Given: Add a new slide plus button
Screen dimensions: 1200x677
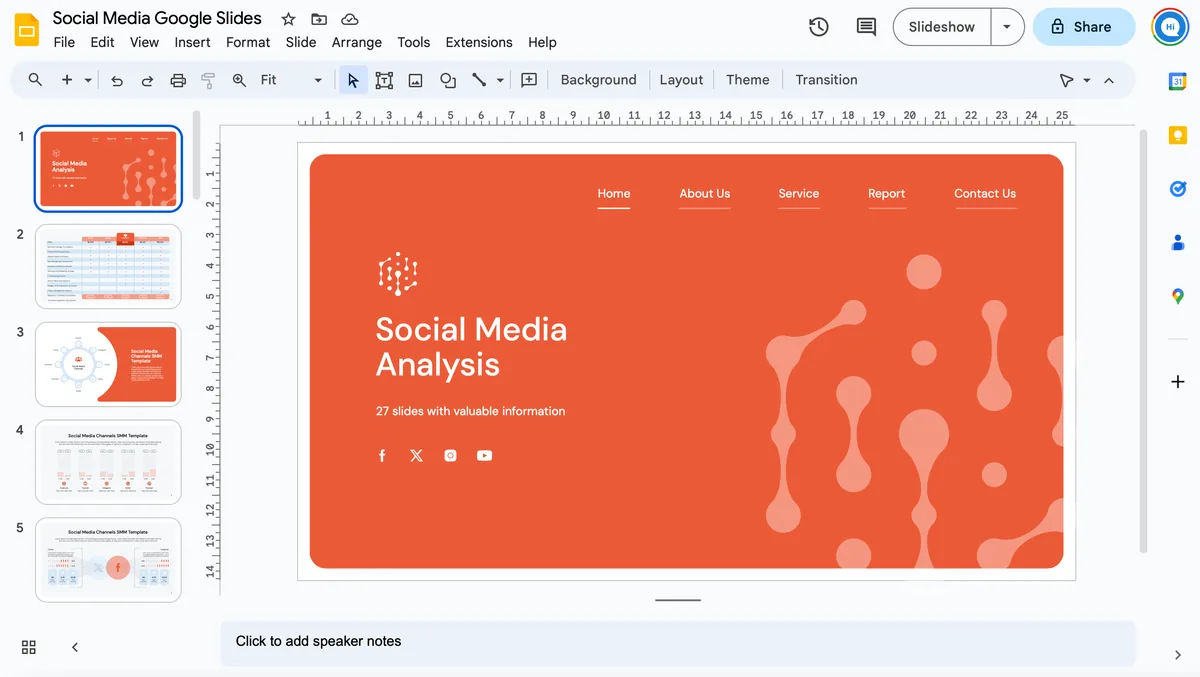Looking at the screenshot, I should coord(67,80).
